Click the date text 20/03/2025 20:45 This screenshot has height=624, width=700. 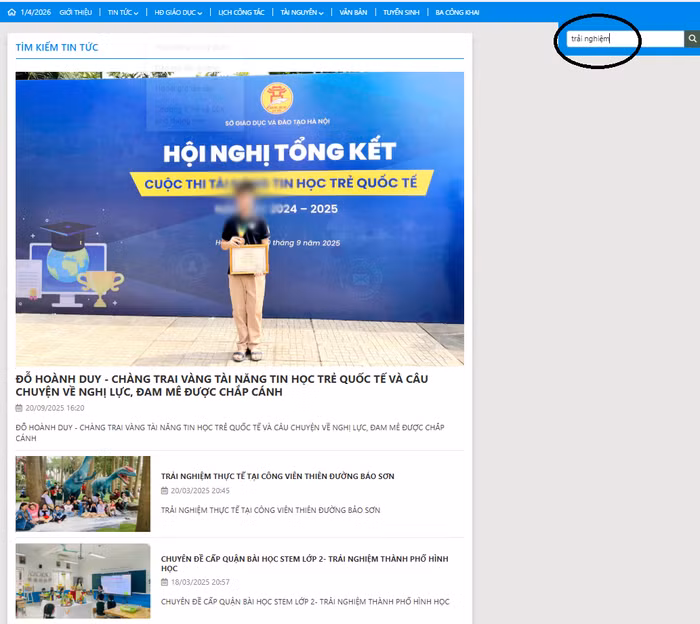coord(200,491)
